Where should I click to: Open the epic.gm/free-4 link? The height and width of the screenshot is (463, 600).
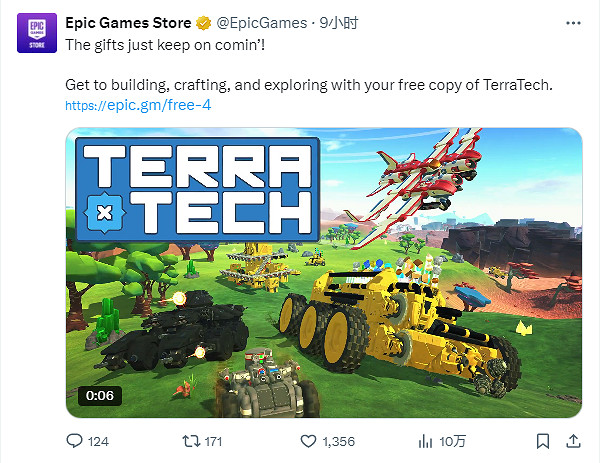click(138, 105)
